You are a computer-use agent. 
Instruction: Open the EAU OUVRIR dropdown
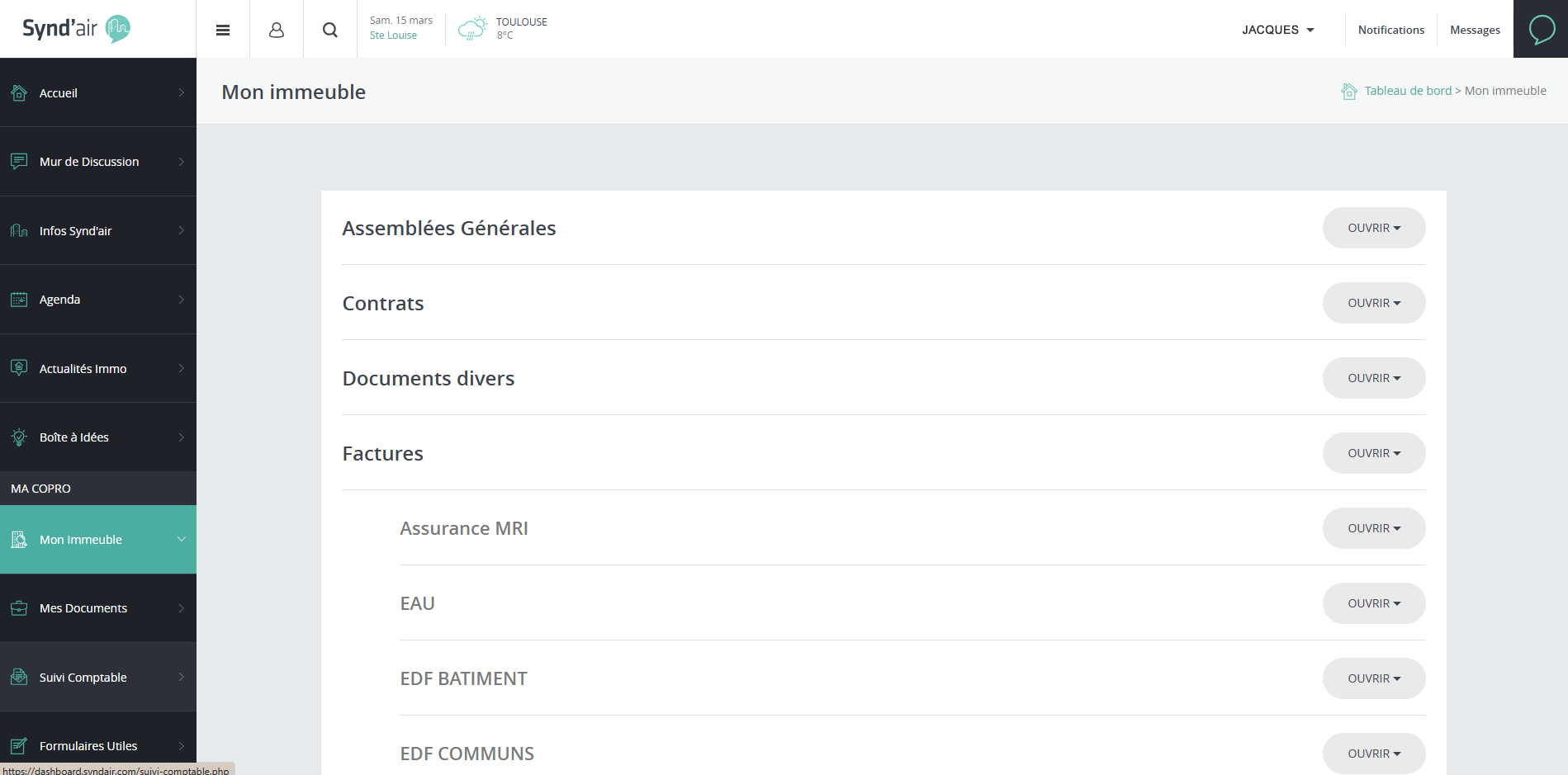click(x=1374, y=603)
